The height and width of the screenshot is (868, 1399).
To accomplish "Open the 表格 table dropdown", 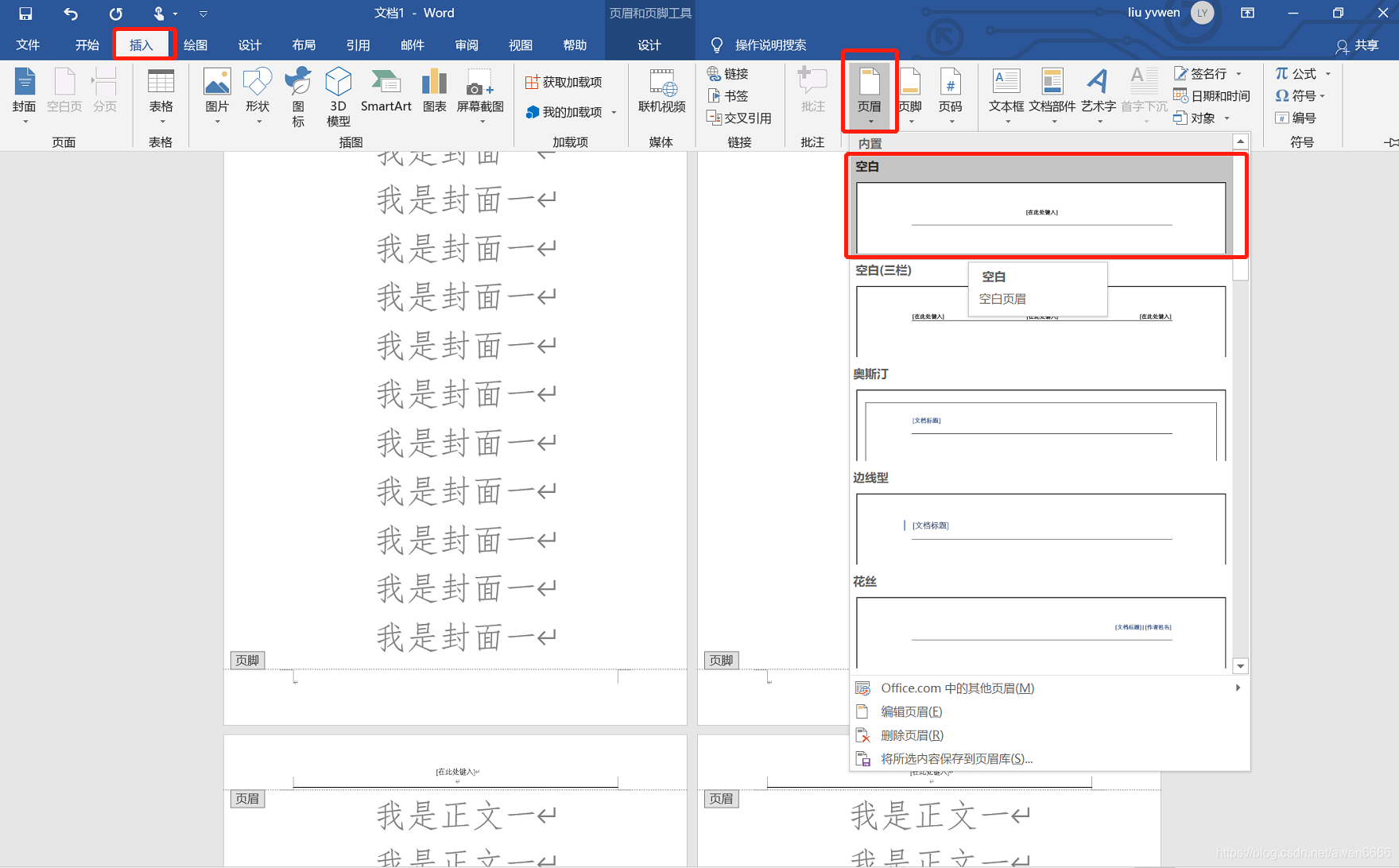I will (x=161, y=95).
